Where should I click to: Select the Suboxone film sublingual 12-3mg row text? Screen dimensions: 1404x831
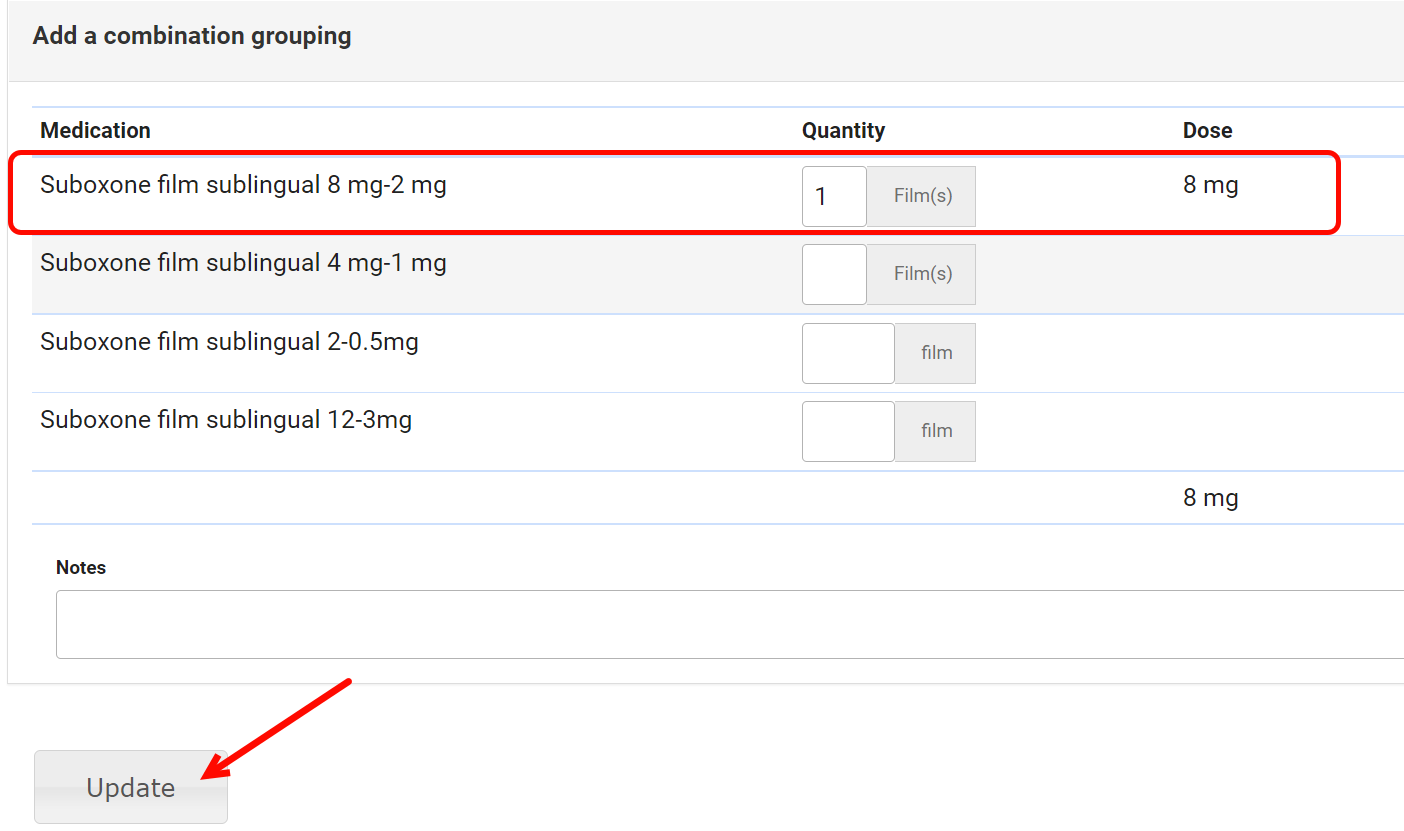pyautogui.click(x=226, y=420)
